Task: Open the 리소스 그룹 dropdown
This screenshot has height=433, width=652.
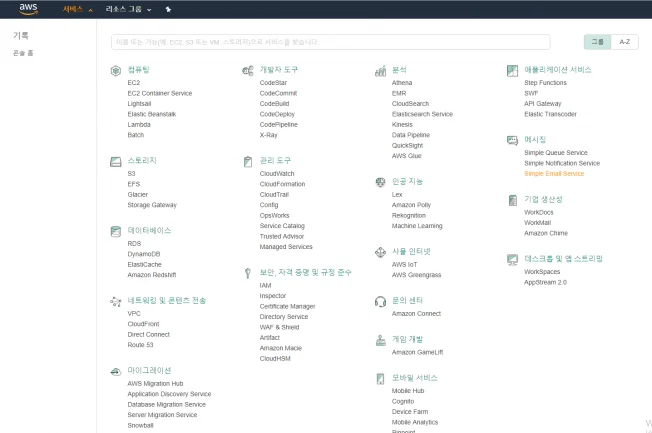Action: click(x=128, y=9)
